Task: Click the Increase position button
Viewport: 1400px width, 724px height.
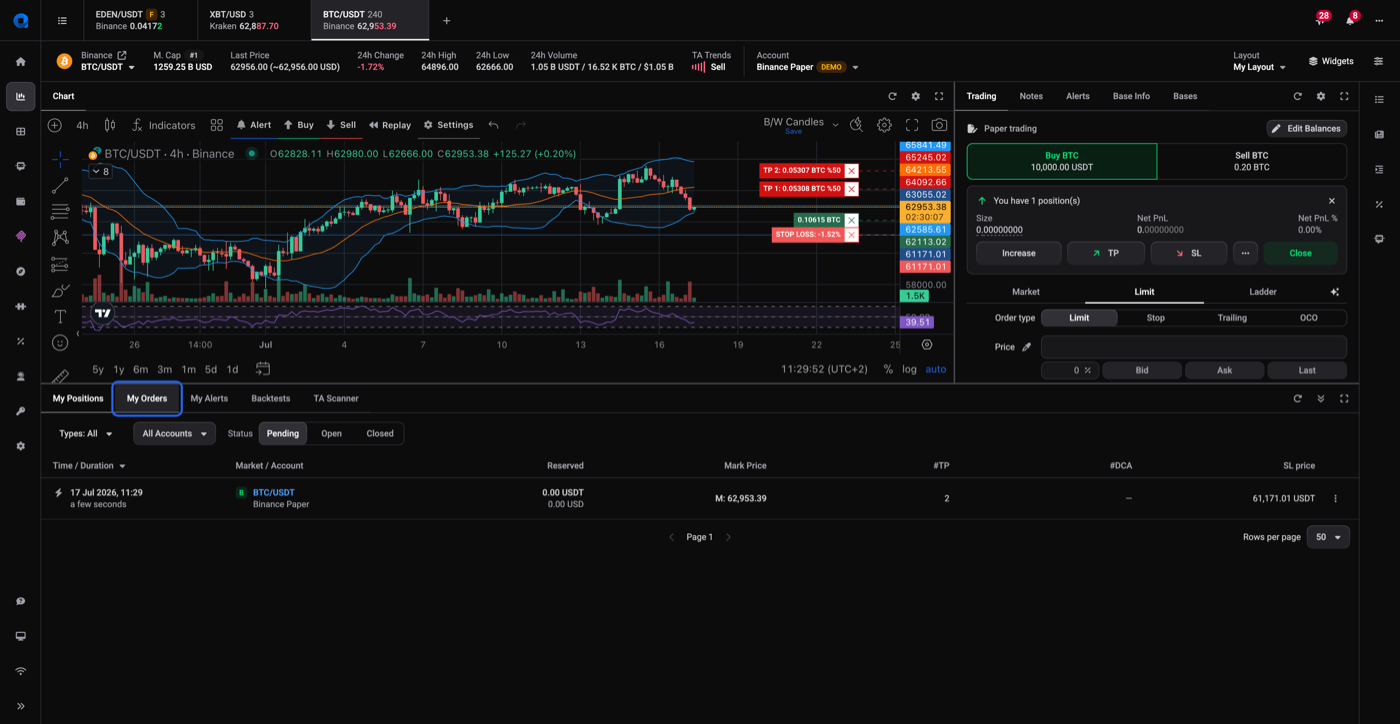Action: tap(1019, 253)
